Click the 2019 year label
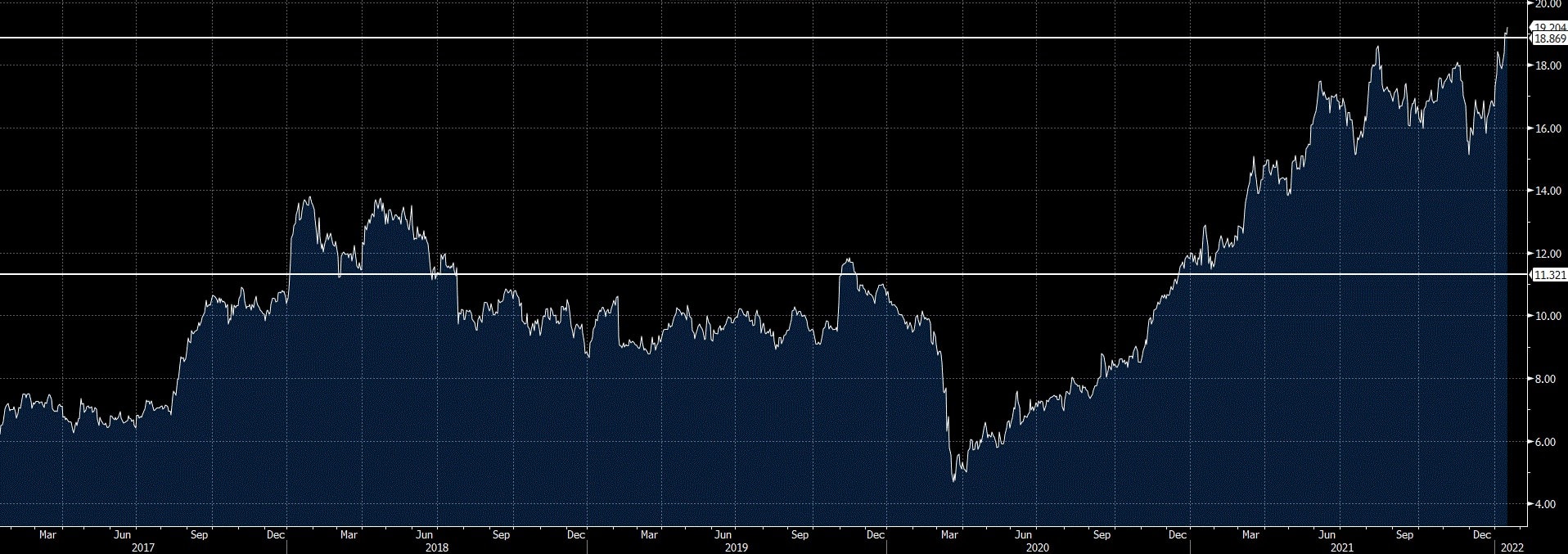This screenshot has height=554, width=1568. (736, 547)
